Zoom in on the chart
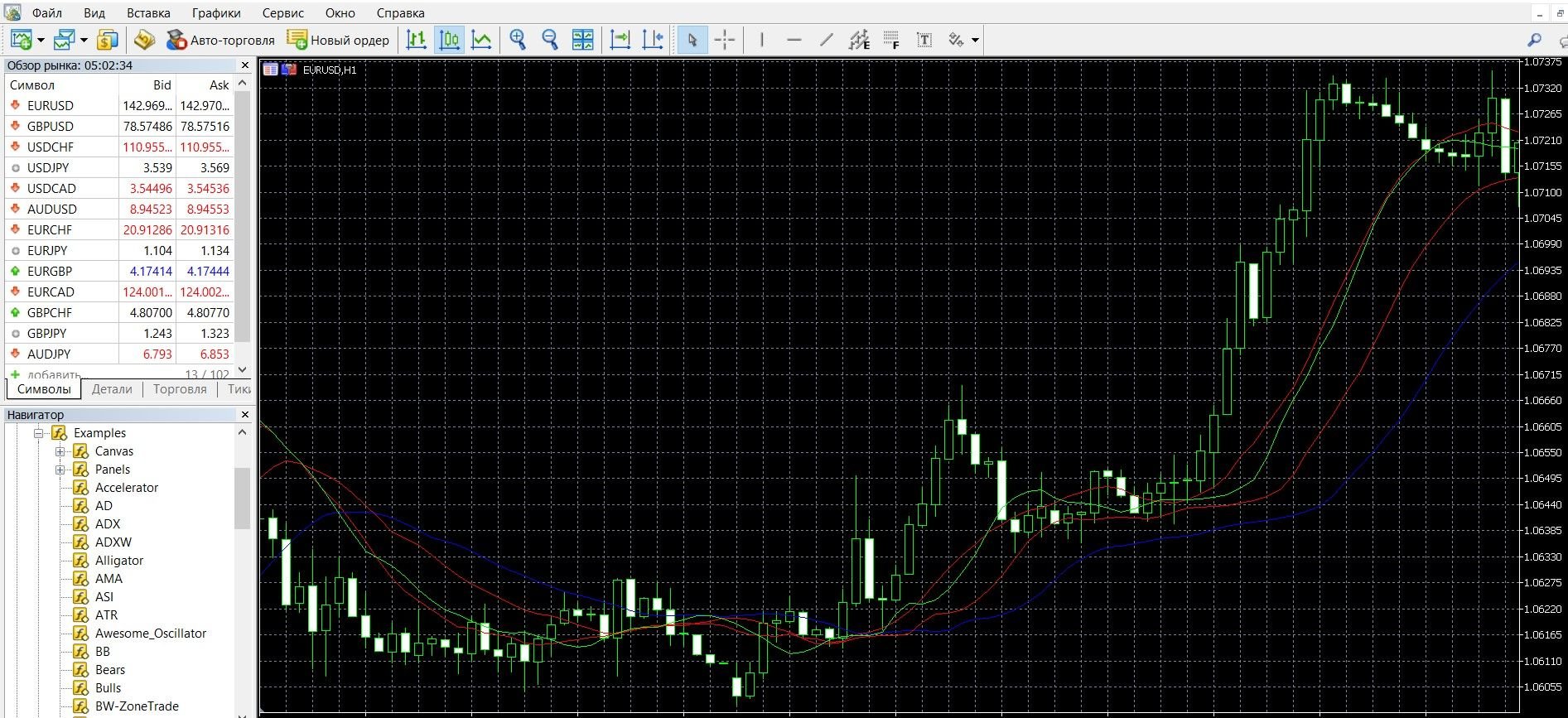 pos(519,40)
